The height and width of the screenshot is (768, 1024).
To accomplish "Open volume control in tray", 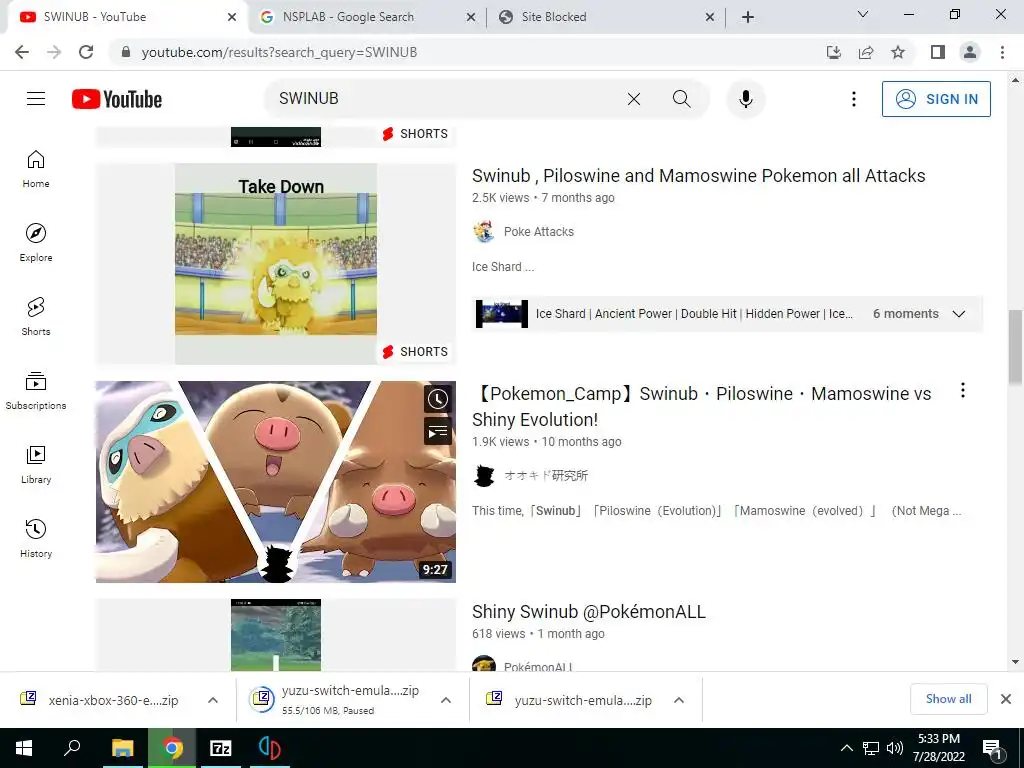I will click(x=895, y=748).
